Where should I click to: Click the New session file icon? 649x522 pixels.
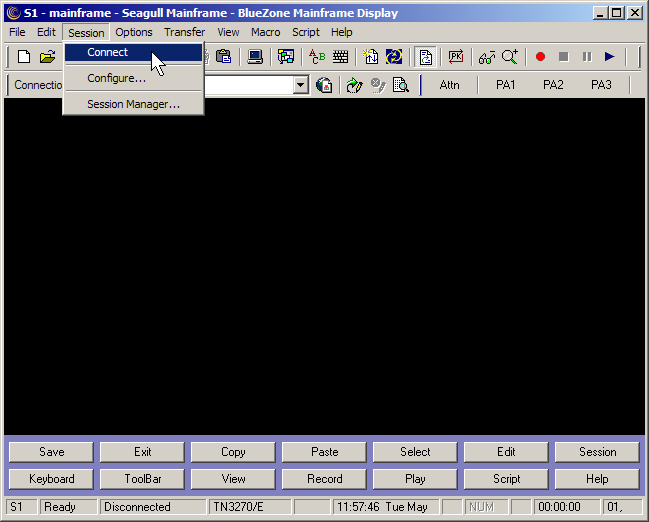[24, 57]
